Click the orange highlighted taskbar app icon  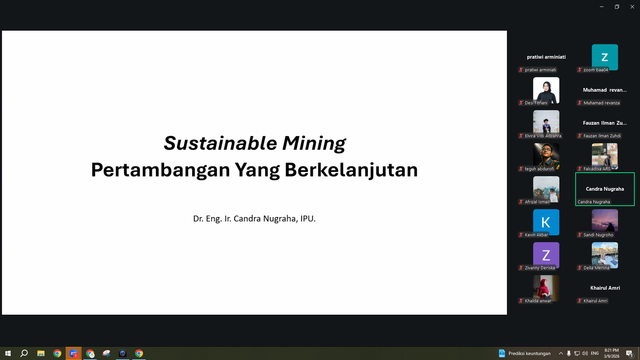pyautogui.click(x=73, y=353)
